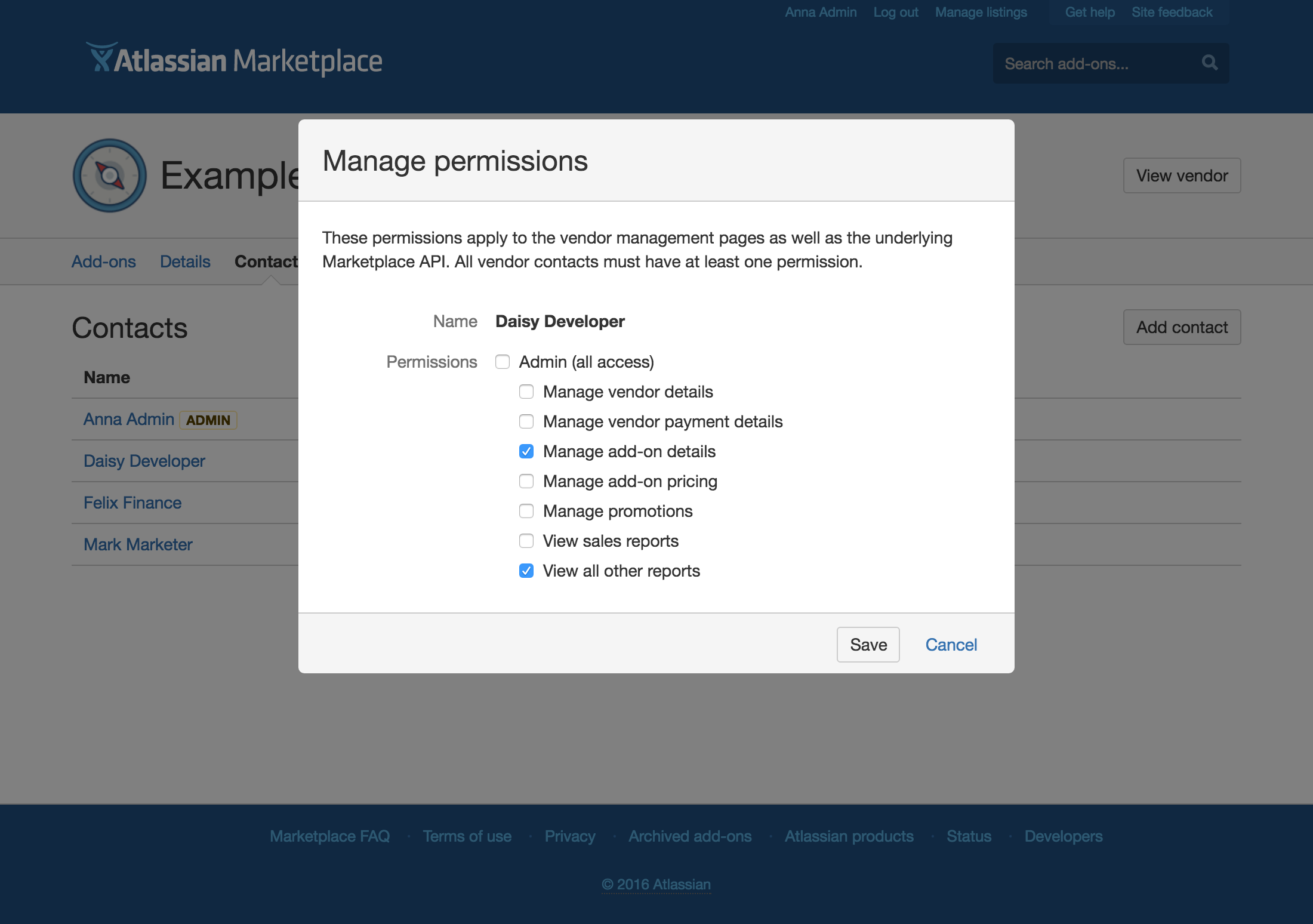The width and height of the screenshot is (1313, 924).
Task: Check Manage vendor details permission
Action: [x=526, y=392]
